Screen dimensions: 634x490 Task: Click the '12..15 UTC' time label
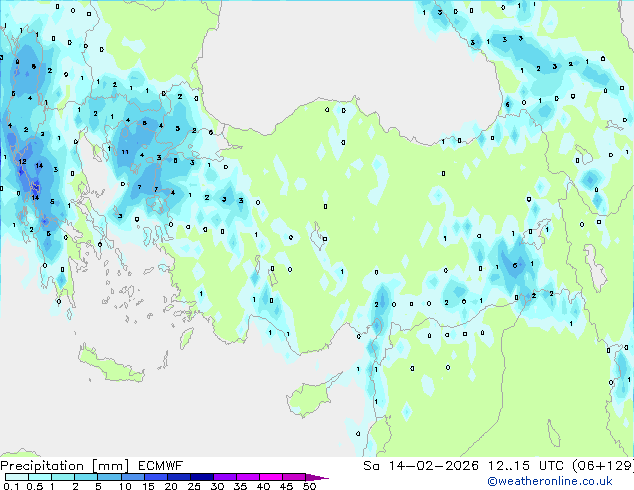coord(526,466)
